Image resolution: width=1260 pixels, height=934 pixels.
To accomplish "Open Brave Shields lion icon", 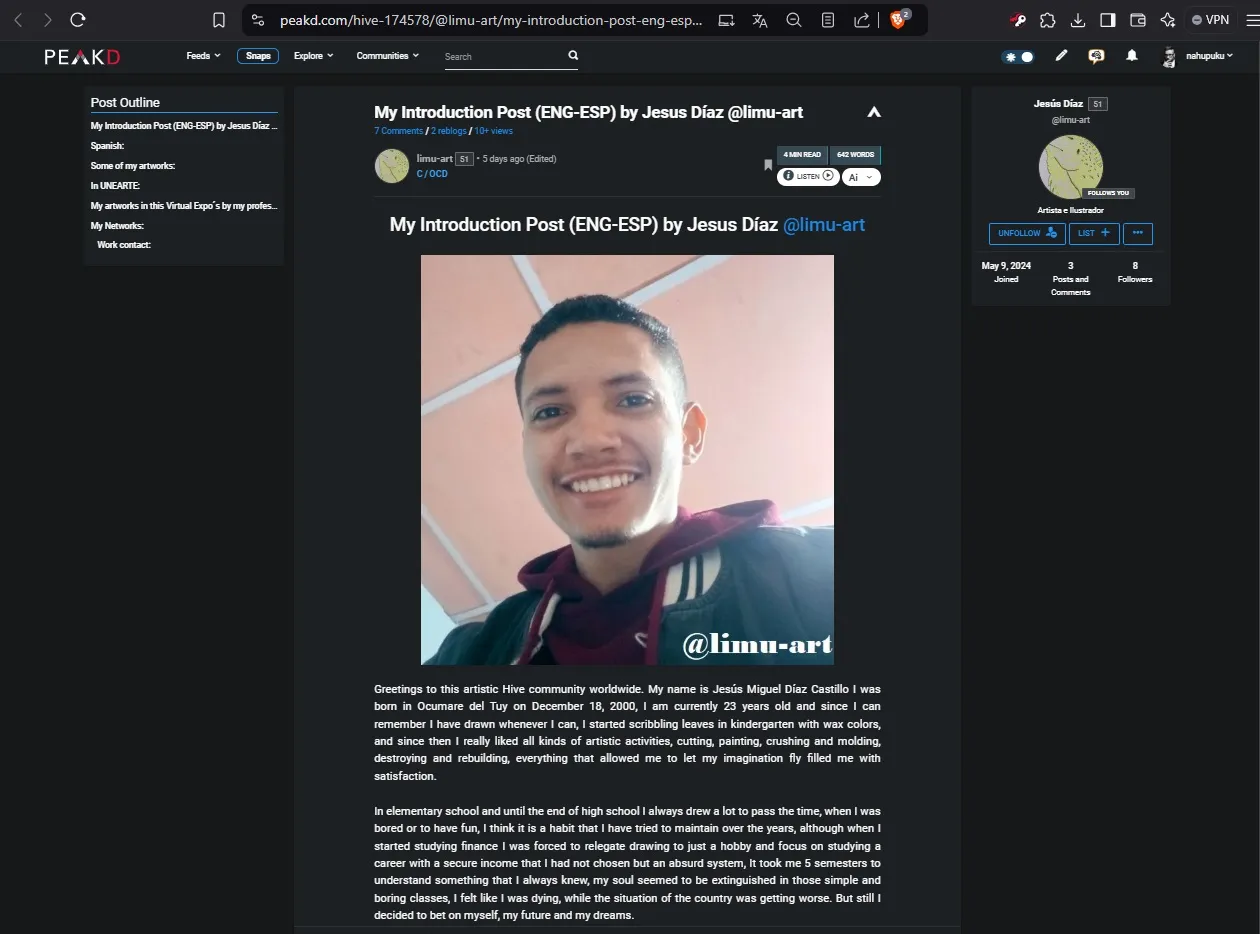I will tap(899, 19).
